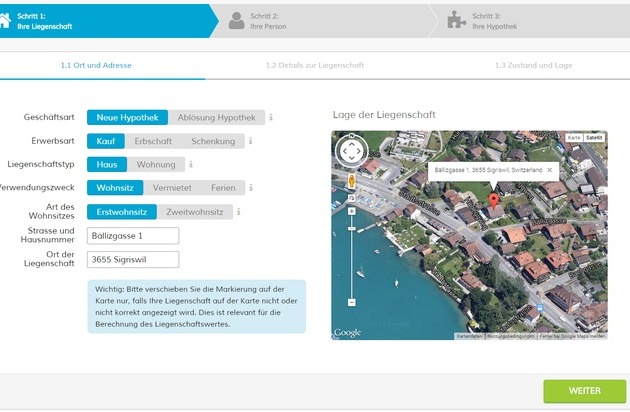Click the map pan navigation control
630x412 pixels.
pos(352,151)
